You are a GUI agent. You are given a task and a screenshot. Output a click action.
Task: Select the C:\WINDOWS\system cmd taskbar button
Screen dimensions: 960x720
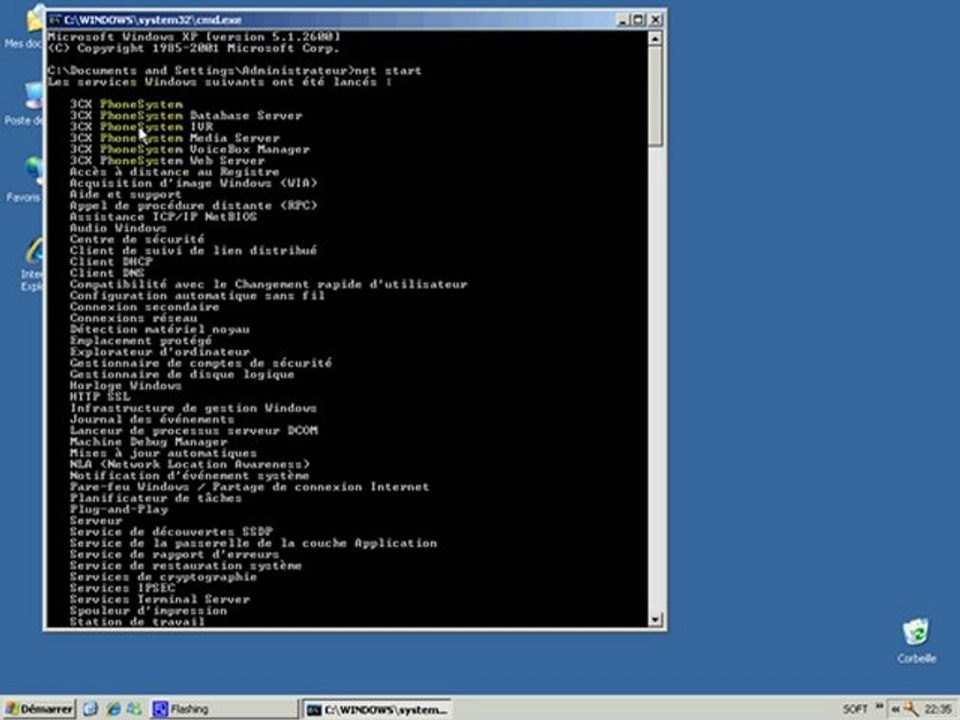coord(377,710)
